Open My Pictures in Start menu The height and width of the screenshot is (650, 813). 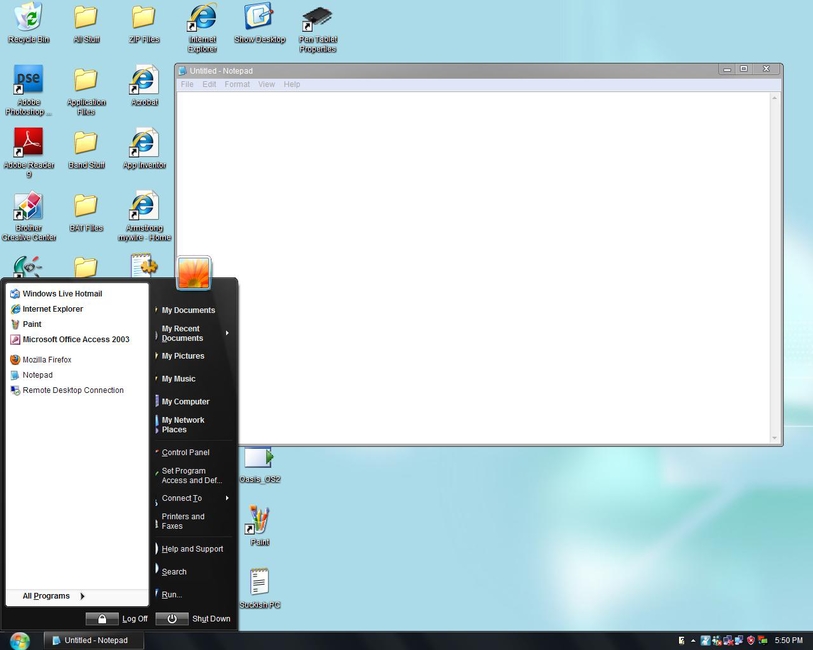tap(193, 356)
